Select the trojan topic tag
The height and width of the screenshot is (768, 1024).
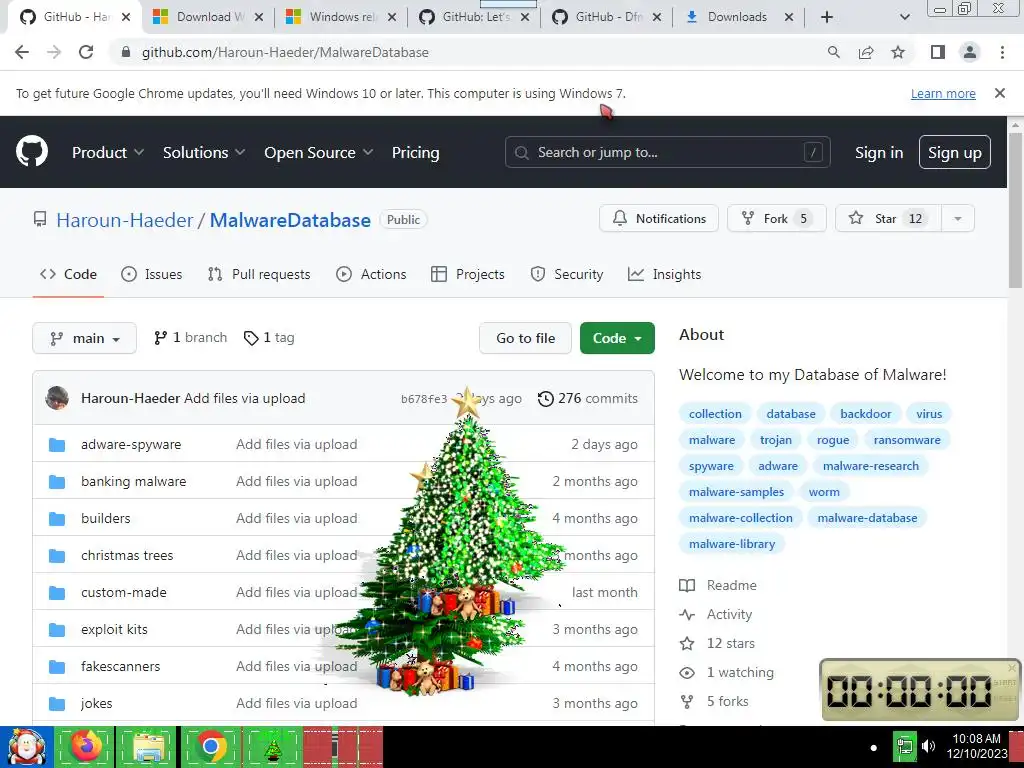tap(776, 440)
